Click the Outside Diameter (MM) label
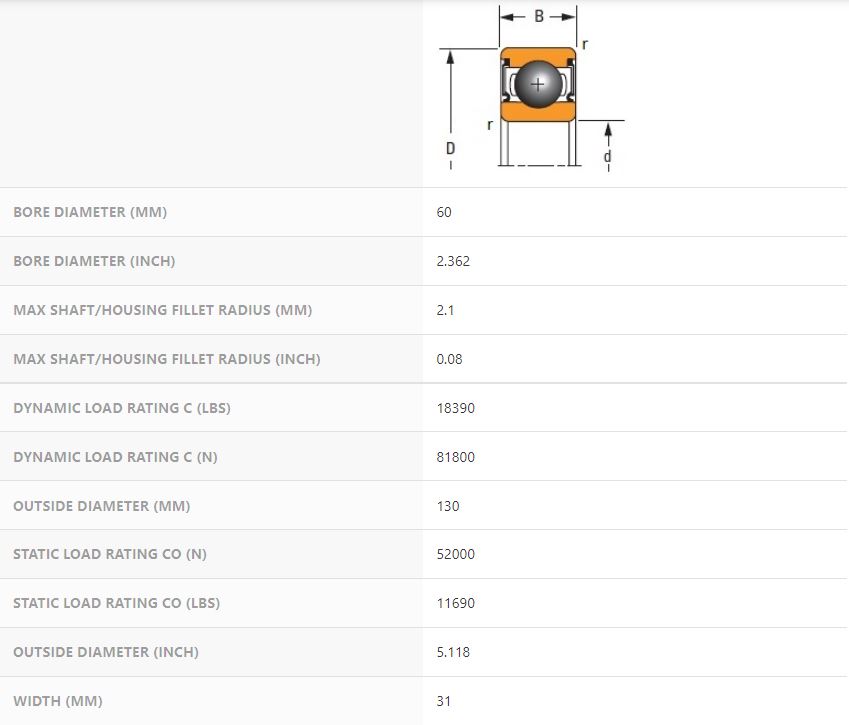Screen dimensions: 849x725 [x=101, y=506]
